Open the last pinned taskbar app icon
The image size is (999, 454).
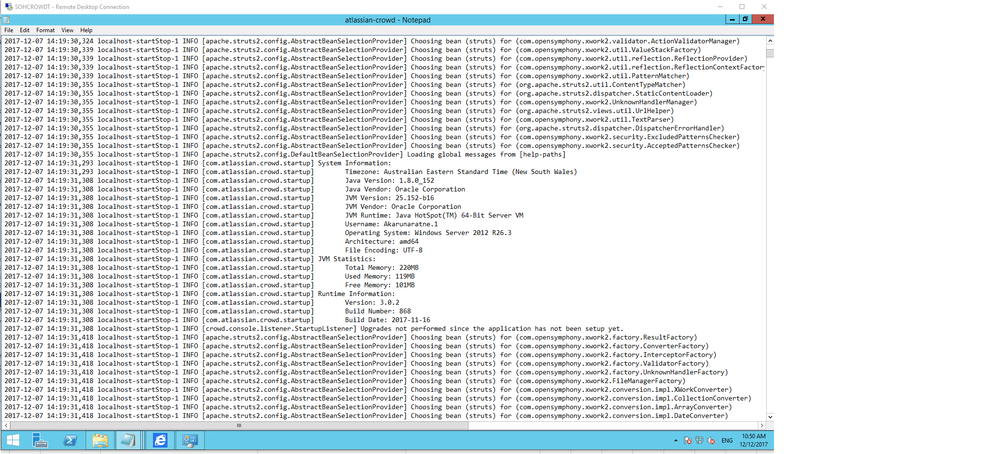pyautogui.click(x=189, y=440)
